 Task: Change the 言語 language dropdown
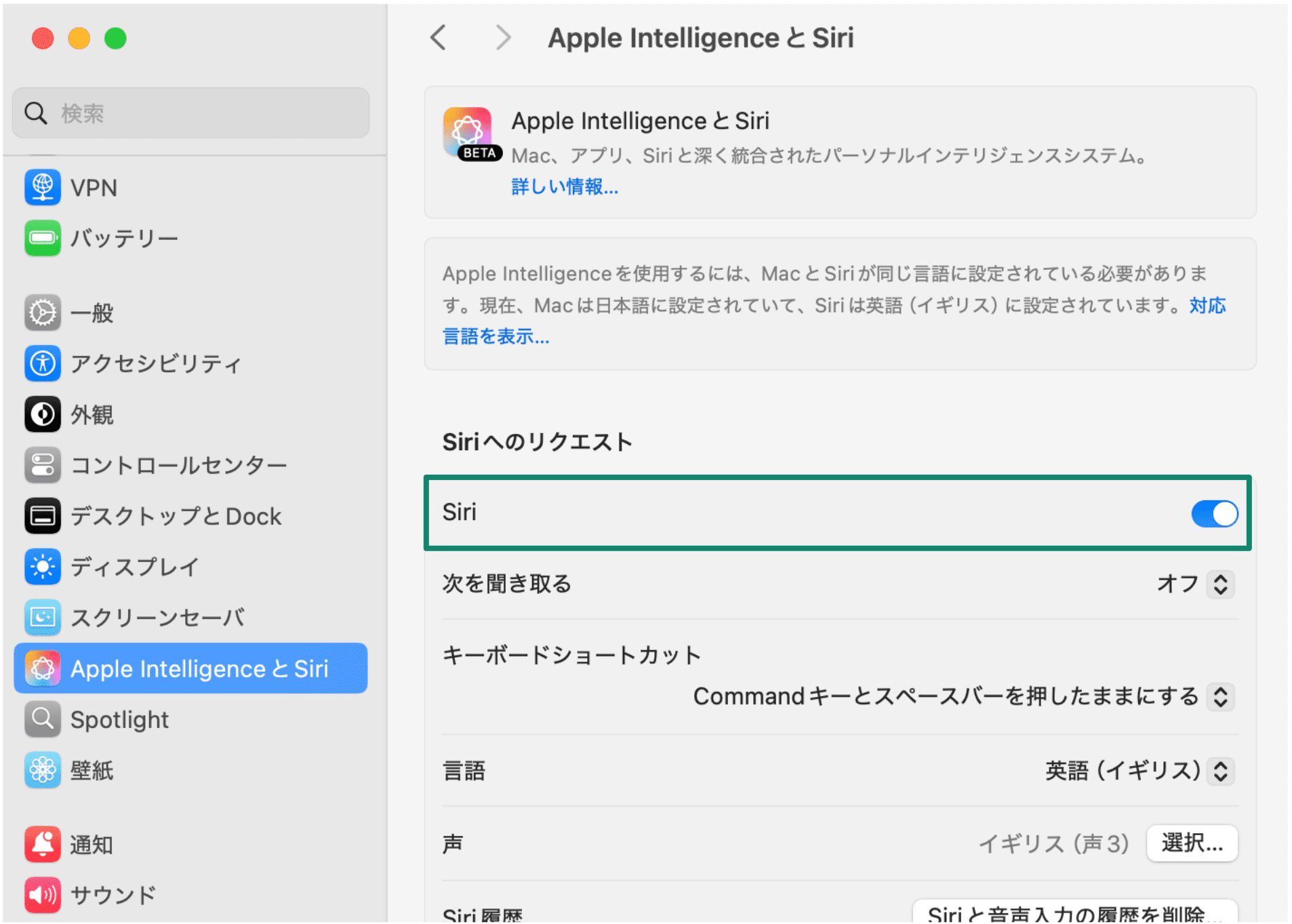1221,771
